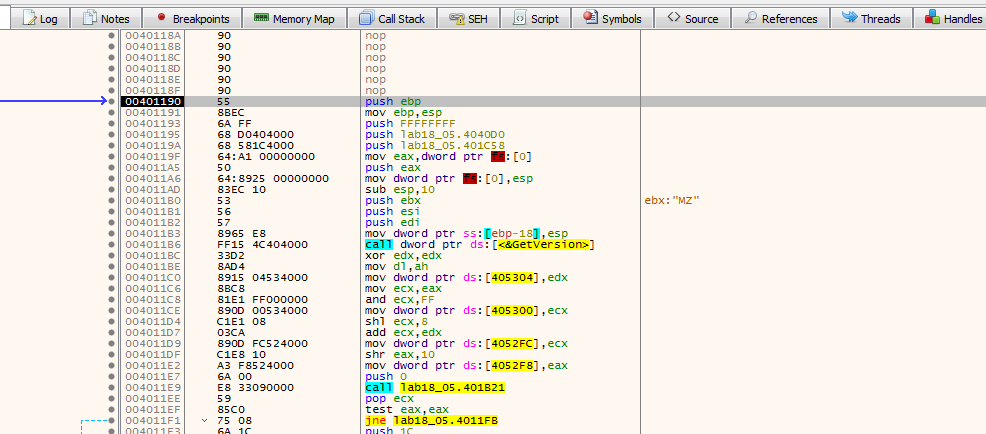Click the green Memory Map chip icon

261,18
